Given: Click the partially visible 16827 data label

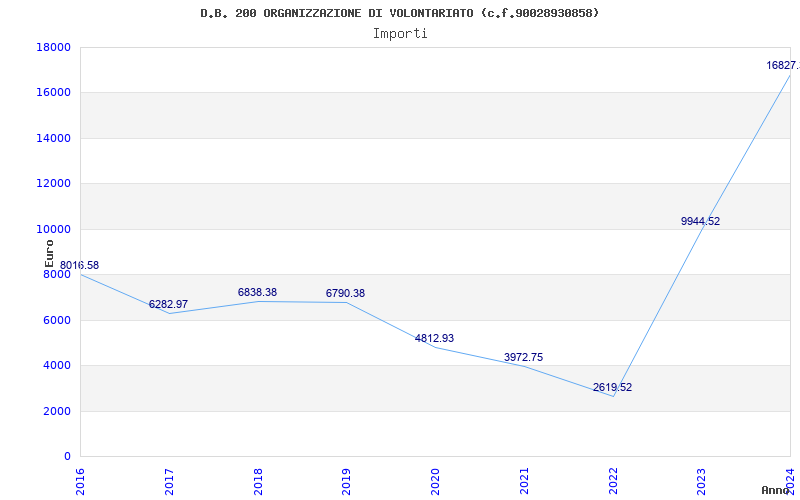Looking at the screenshot, I should [783, 65].
